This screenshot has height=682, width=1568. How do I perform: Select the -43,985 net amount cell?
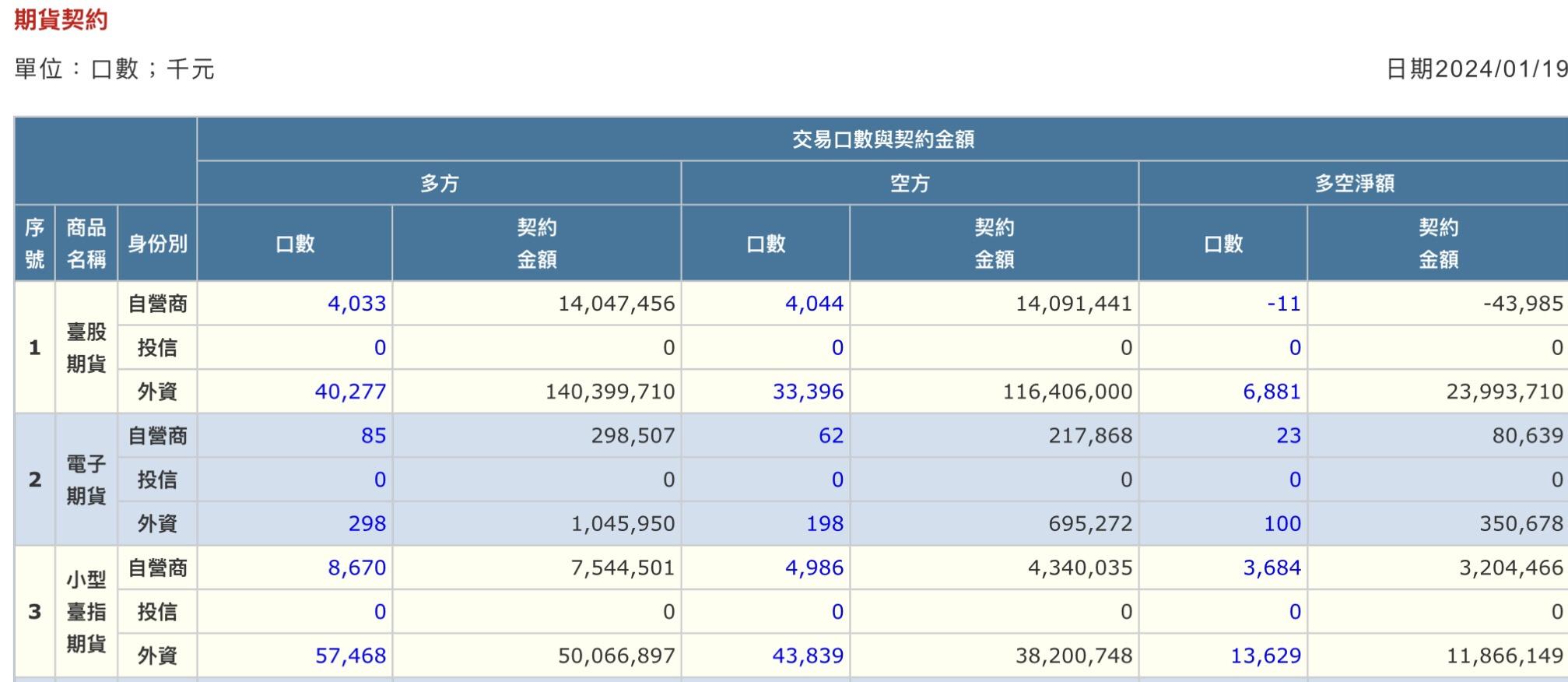tap(1438, 304)
